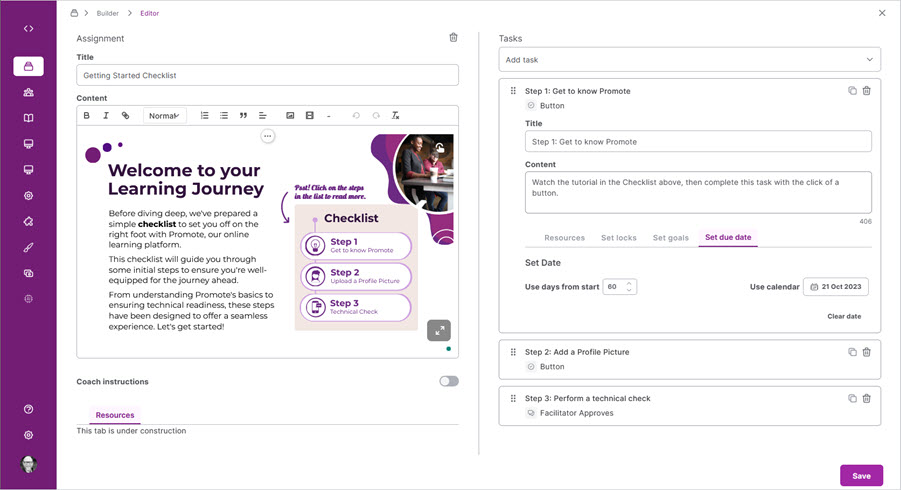Delete Step 3 task with its trash icon

pyautogui.click(x=867, y=398)
